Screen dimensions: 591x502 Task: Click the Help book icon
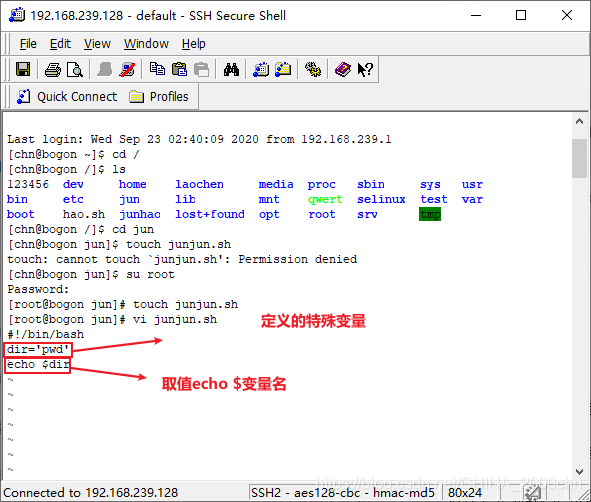click(x=343, y=70)
